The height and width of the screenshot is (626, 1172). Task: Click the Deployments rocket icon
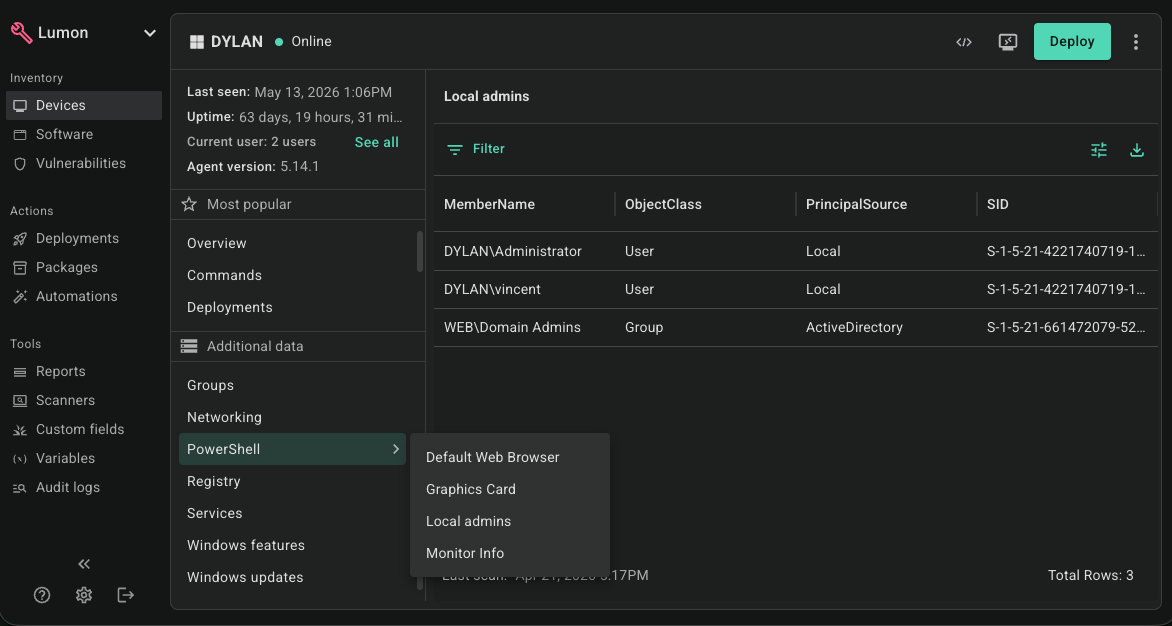[20, 239]
